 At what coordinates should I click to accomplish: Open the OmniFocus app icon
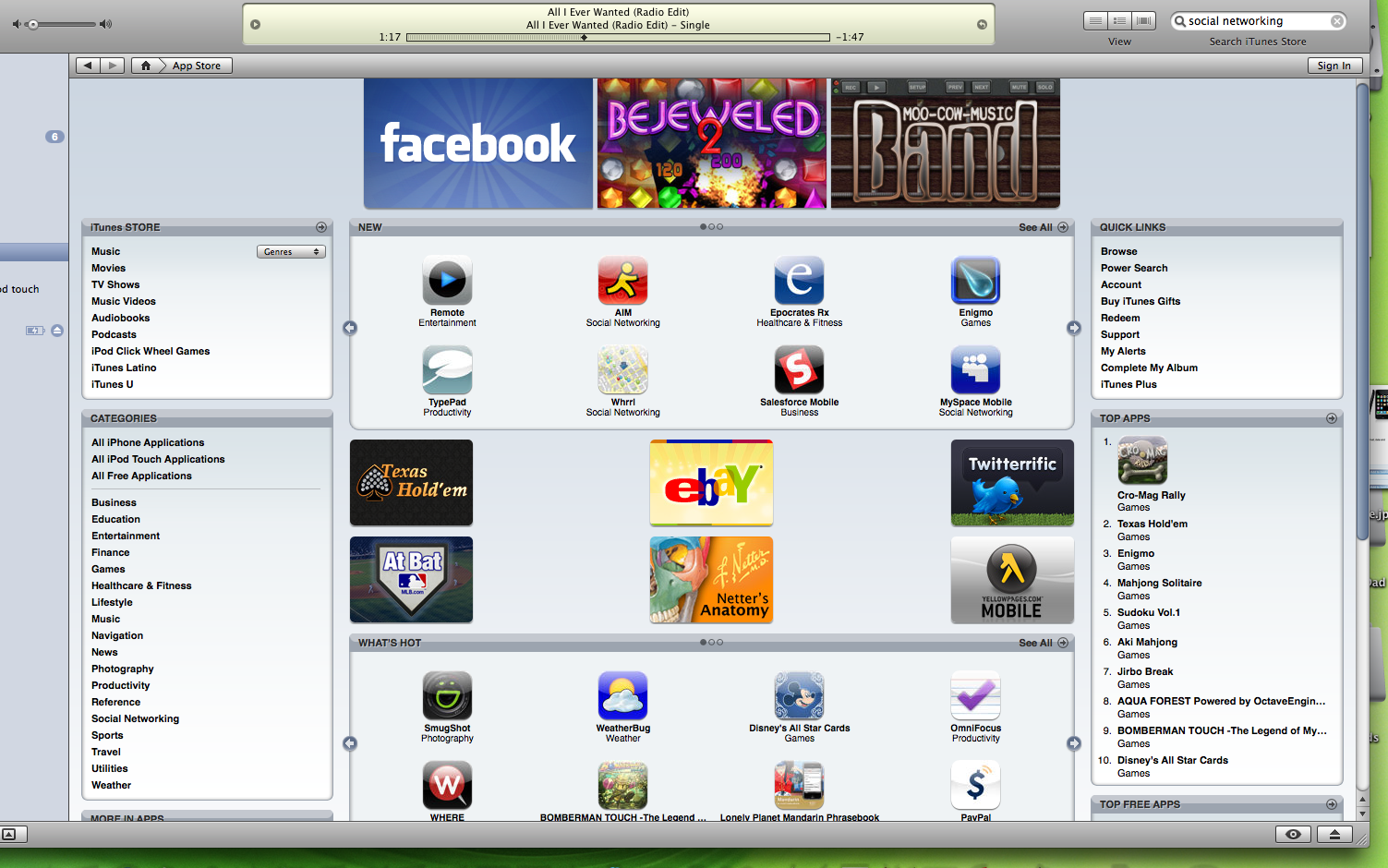(975, 696)
